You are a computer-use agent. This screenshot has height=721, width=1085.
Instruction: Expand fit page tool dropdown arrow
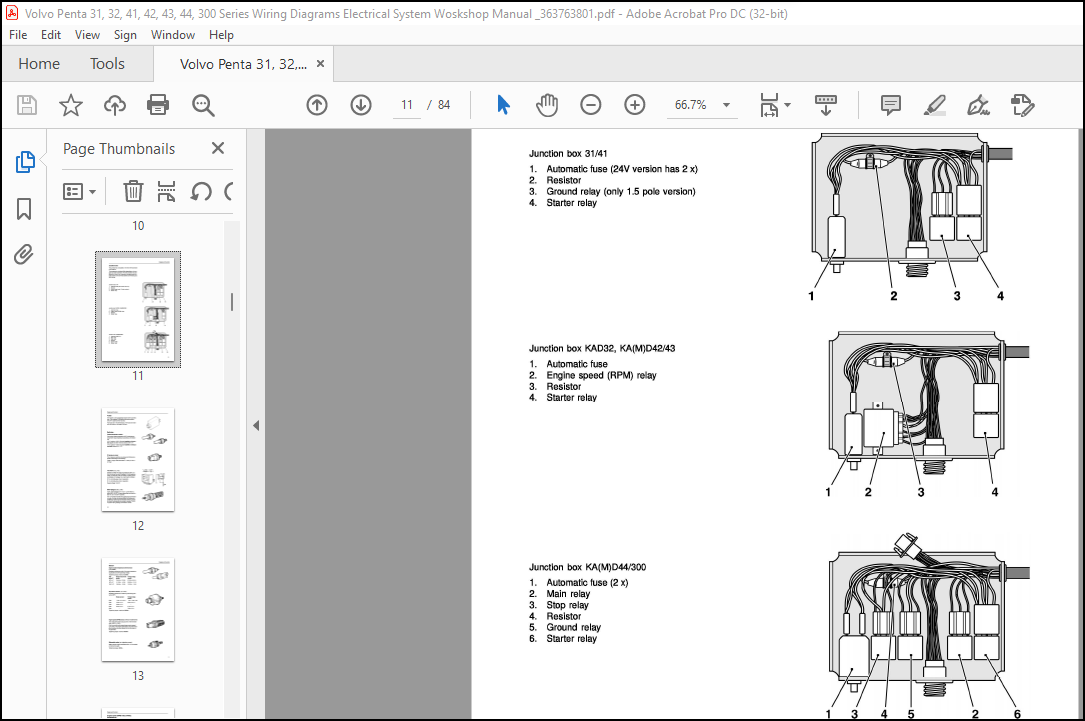tap(787, 105)
